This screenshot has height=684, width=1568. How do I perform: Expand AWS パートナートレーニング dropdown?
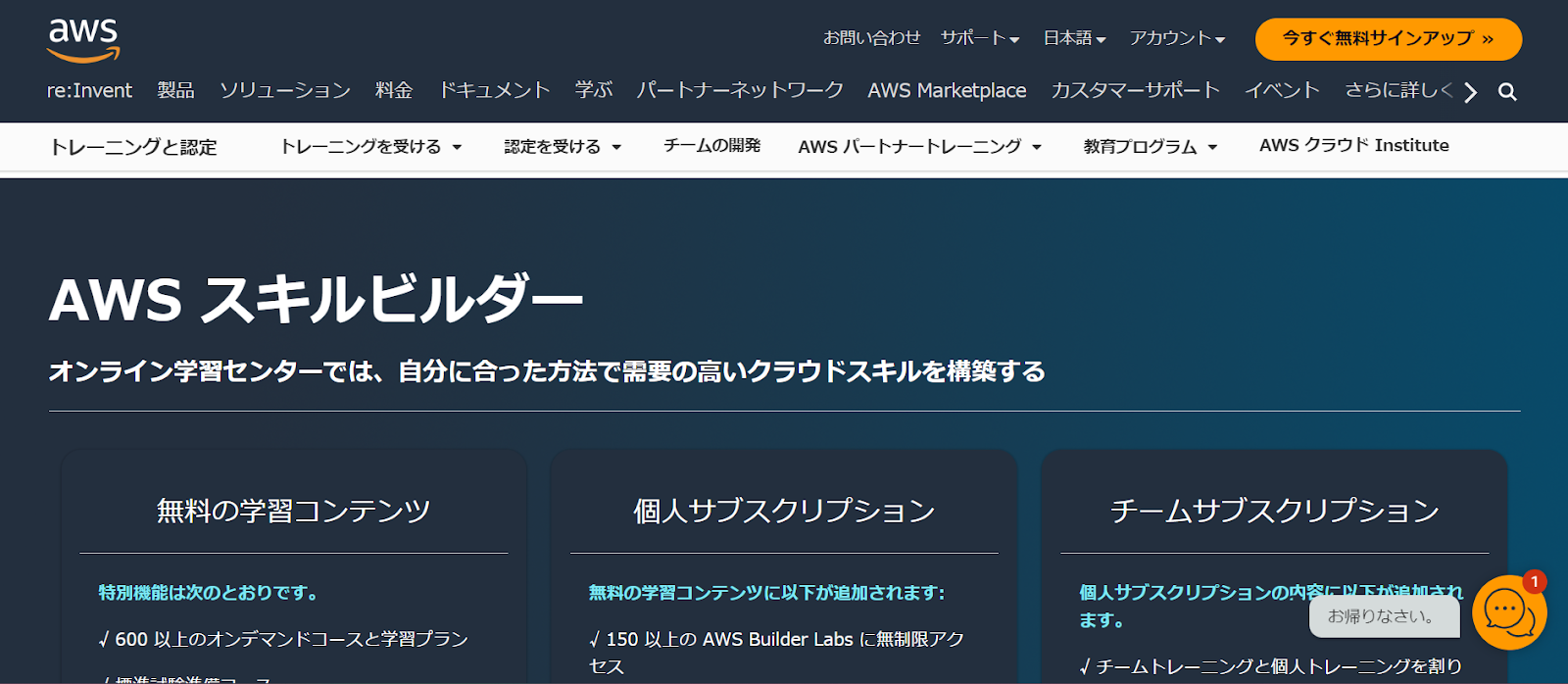(919, 147)
